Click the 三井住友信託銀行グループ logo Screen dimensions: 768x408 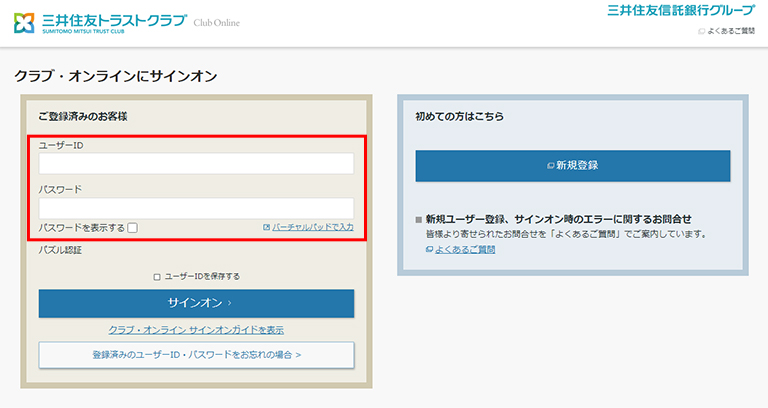tap(680, 11)
